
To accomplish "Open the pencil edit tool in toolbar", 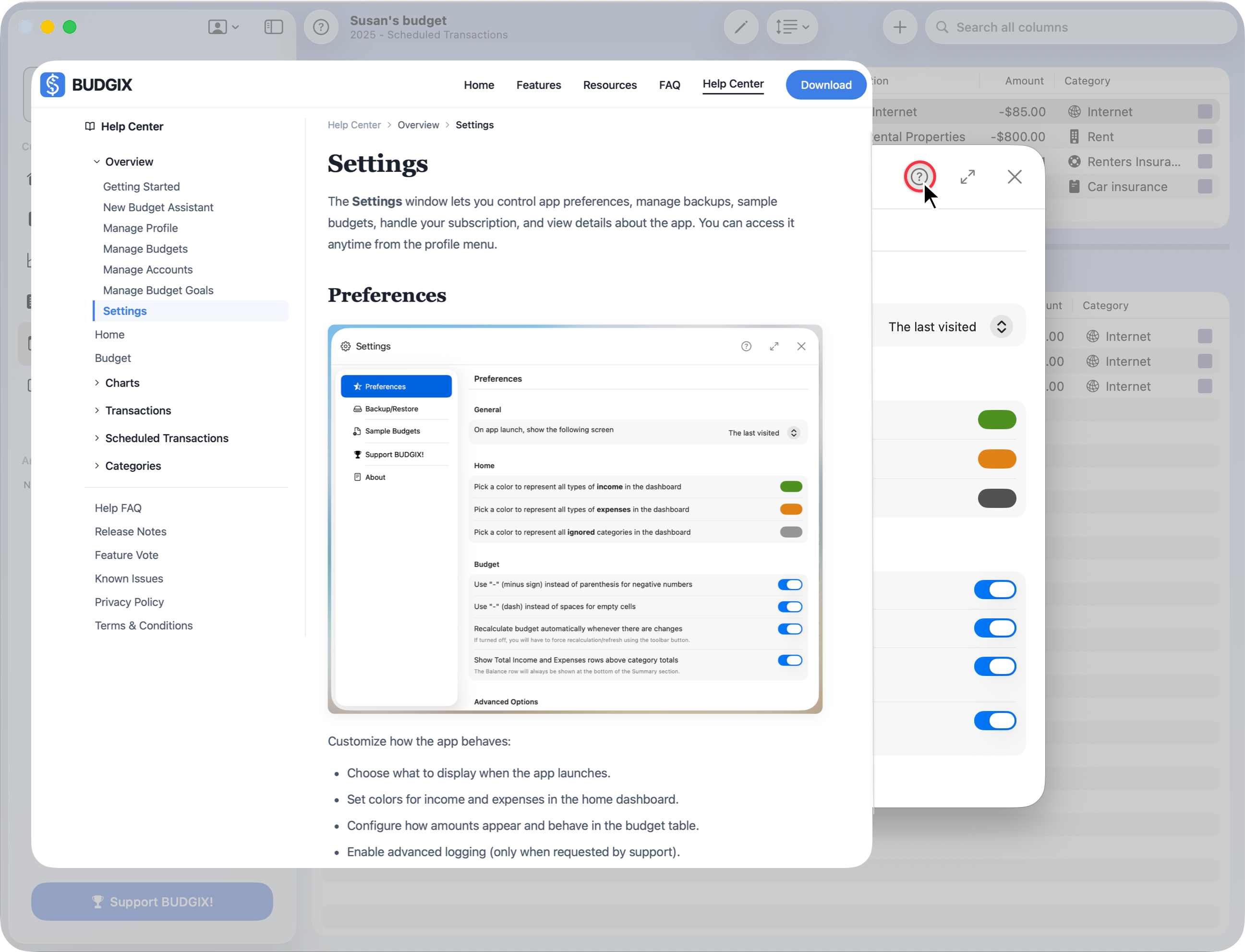I will [x=741, y=27].
